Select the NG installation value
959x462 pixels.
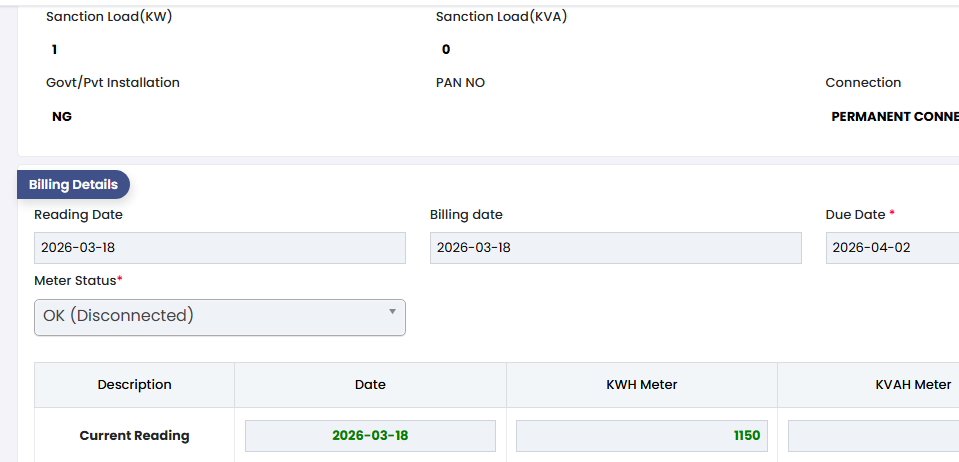coord(62,117)
